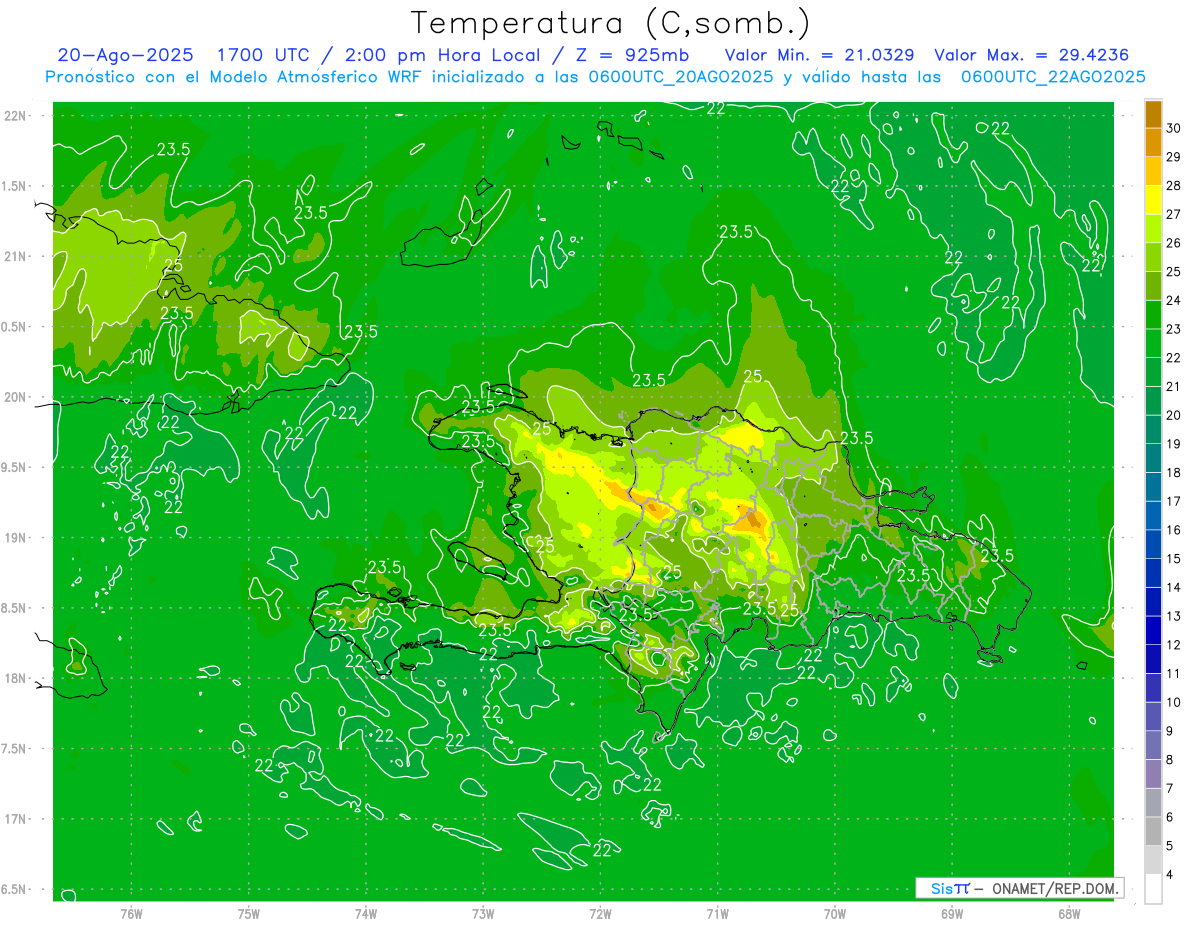Click the colorbar swatch between 29 and 30
The image size is (1200, 927).
click(1154, 142)
